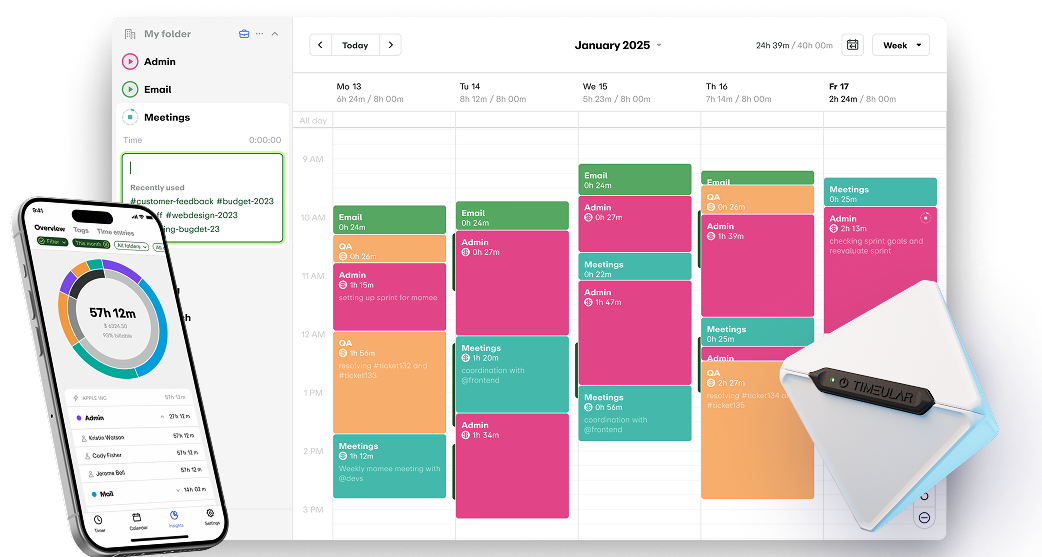1042x557 pixels.
Task: Collapse the My folder section
Action: [275, 34]
